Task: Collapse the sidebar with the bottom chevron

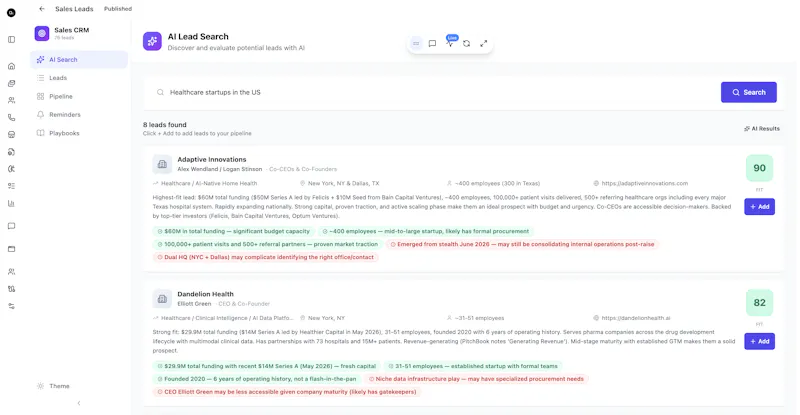Action: tap(79, 403)
